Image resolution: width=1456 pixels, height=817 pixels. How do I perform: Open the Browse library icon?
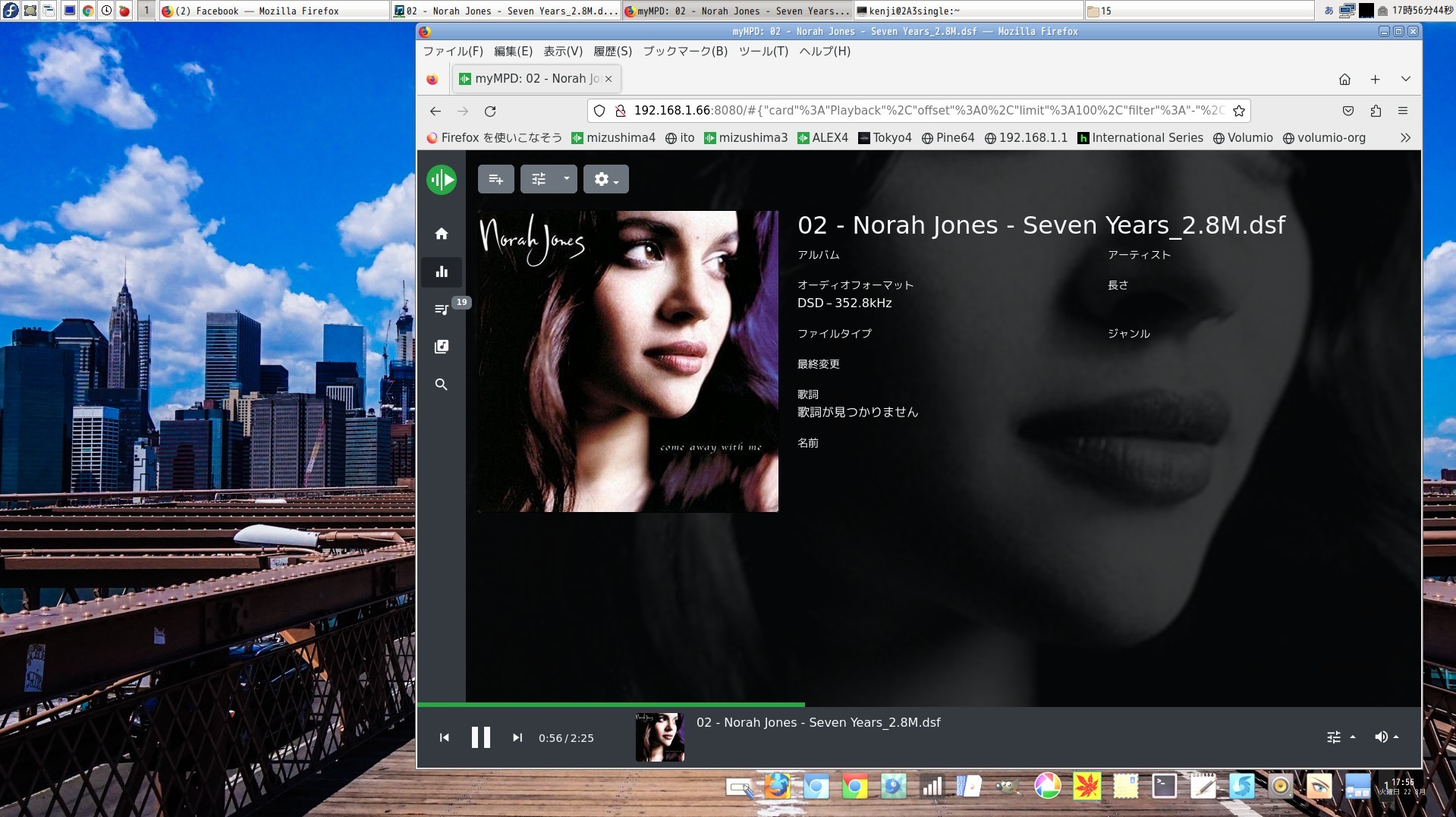[x=442, y=347]
